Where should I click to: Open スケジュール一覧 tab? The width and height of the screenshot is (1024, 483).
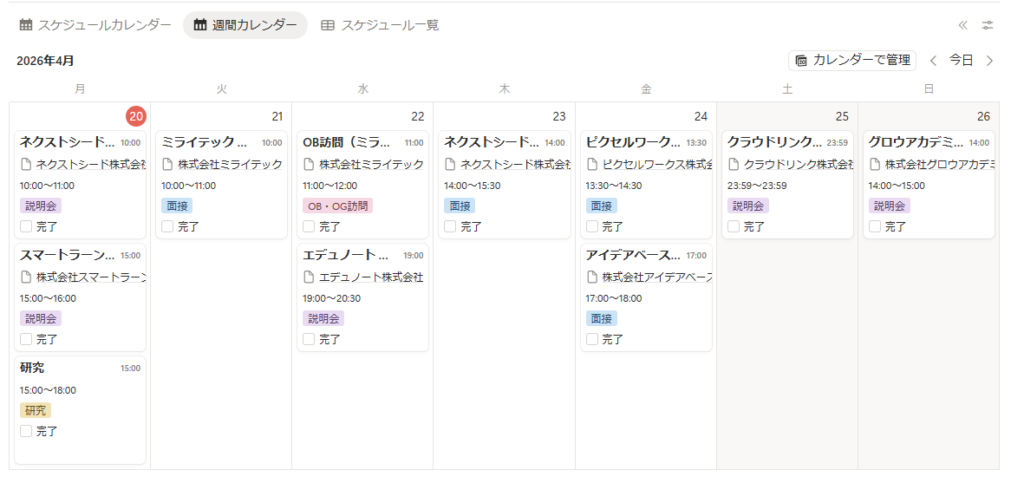tap(379, 25)
